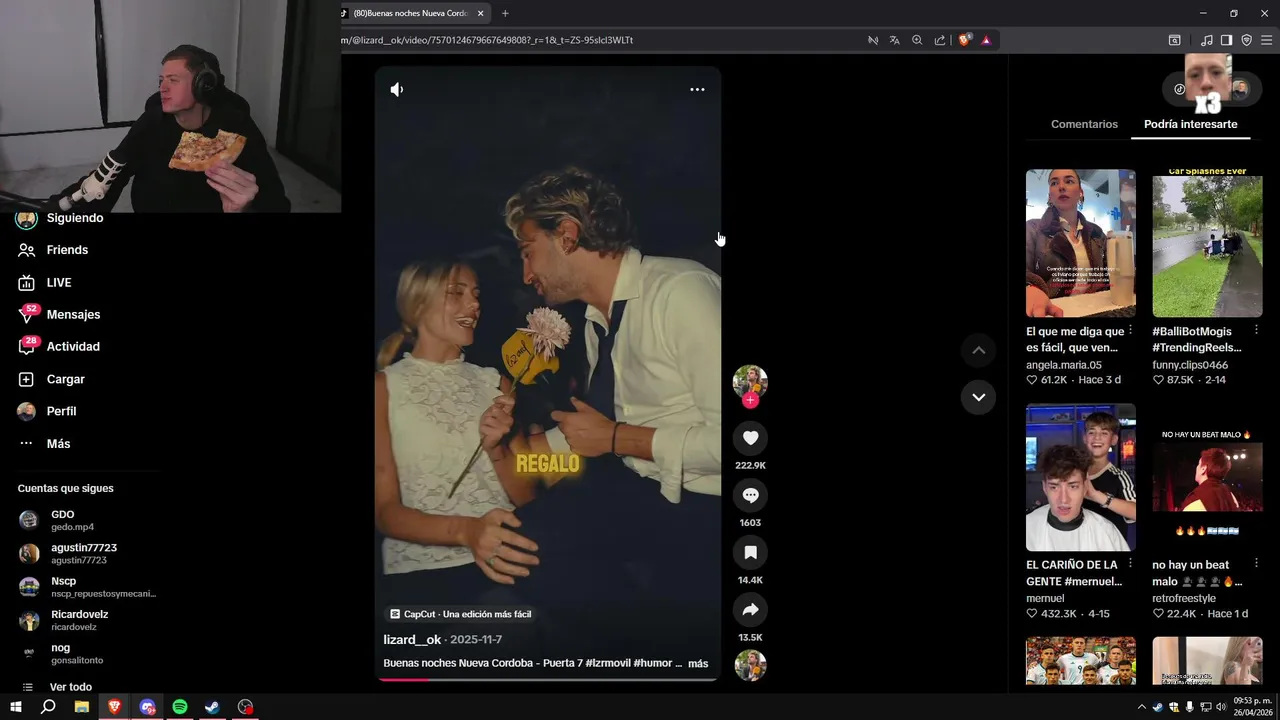Open the tab search icon in toolbar
Viewport: 1280px width, 720px height.
click(1175, 40)
